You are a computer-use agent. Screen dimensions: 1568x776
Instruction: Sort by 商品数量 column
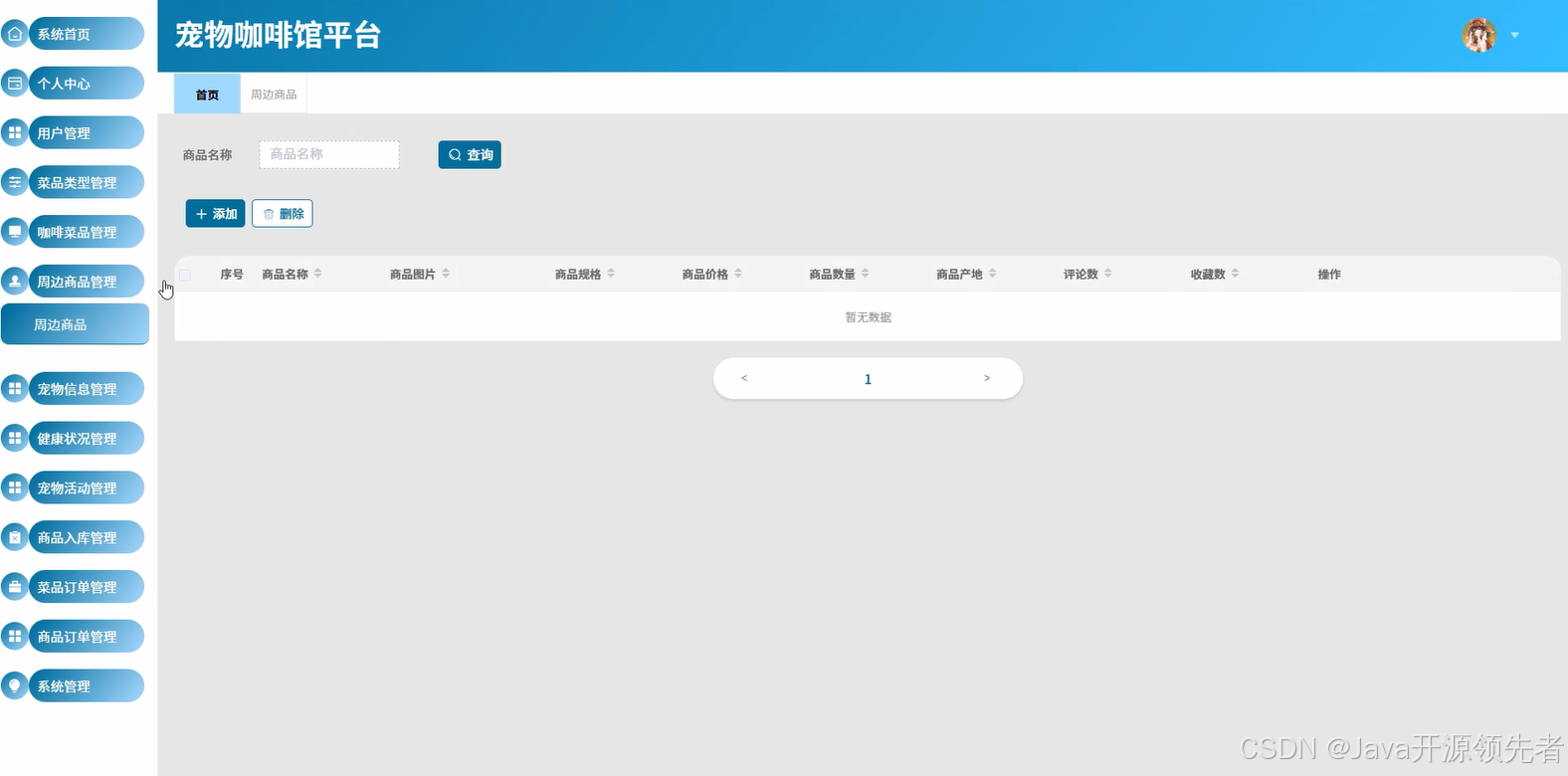click(866, 274)
